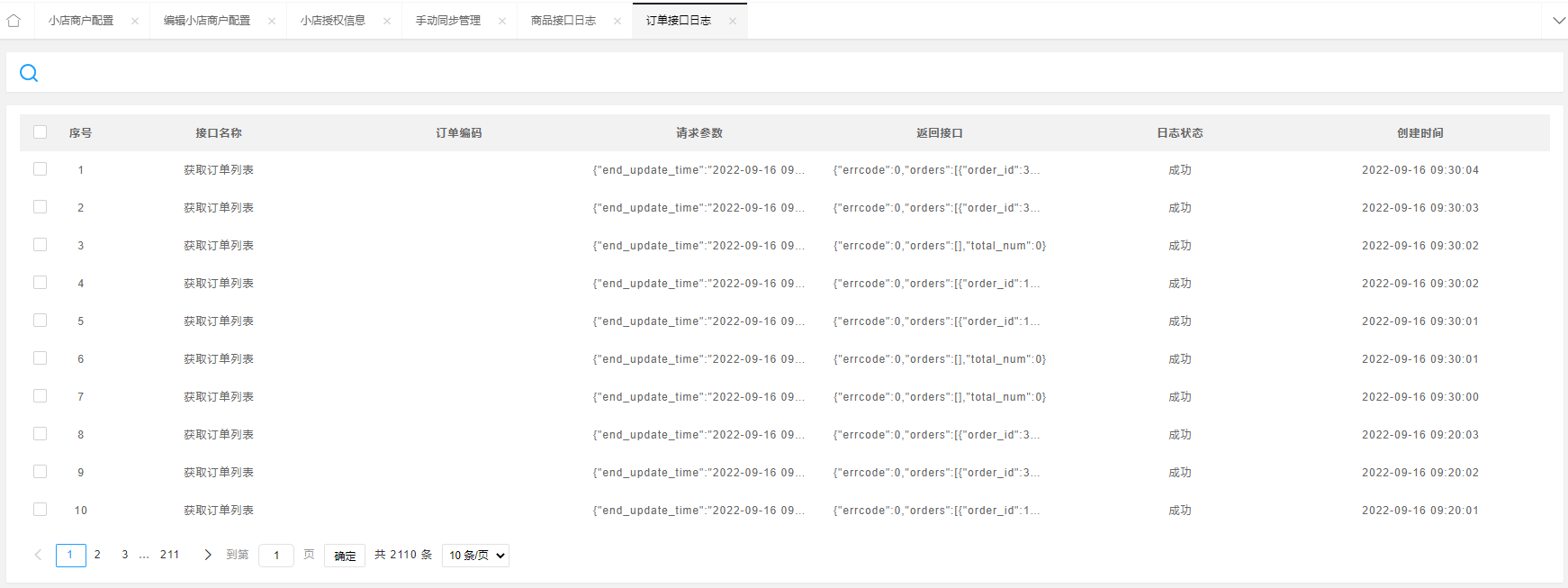Click 成功 status in row 1

click(x=1180, y=169)
